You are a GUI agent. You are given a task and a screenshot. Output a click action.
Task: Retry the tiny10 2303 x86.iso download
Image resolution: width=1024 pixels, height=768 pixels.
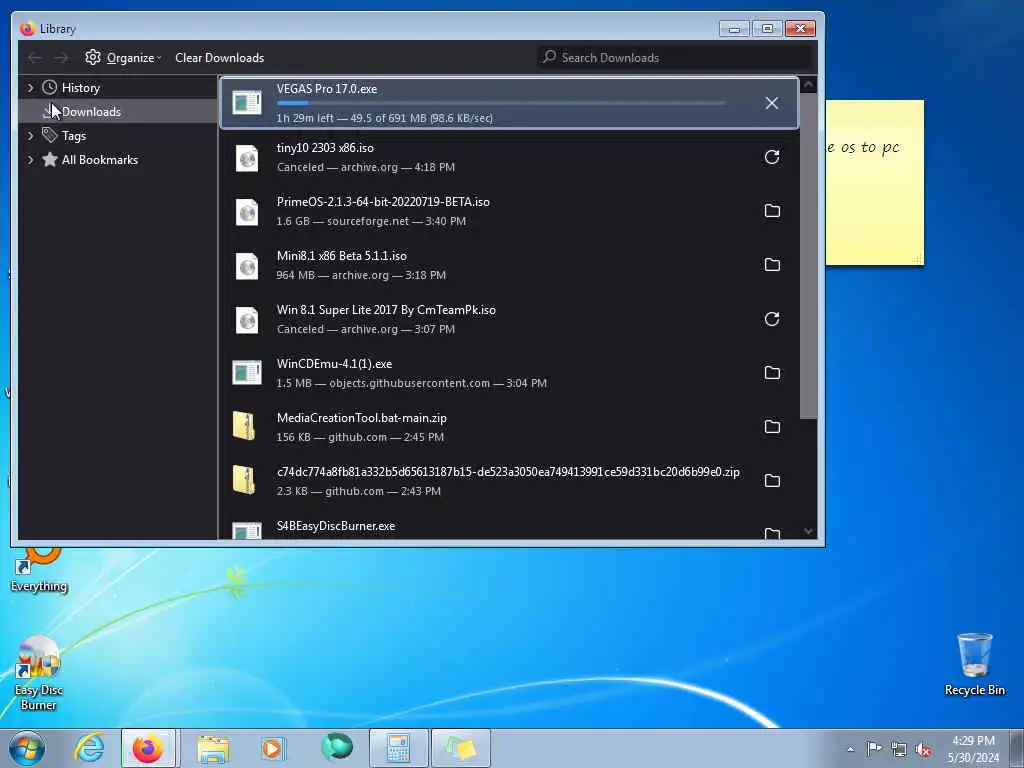click(771, 157)
